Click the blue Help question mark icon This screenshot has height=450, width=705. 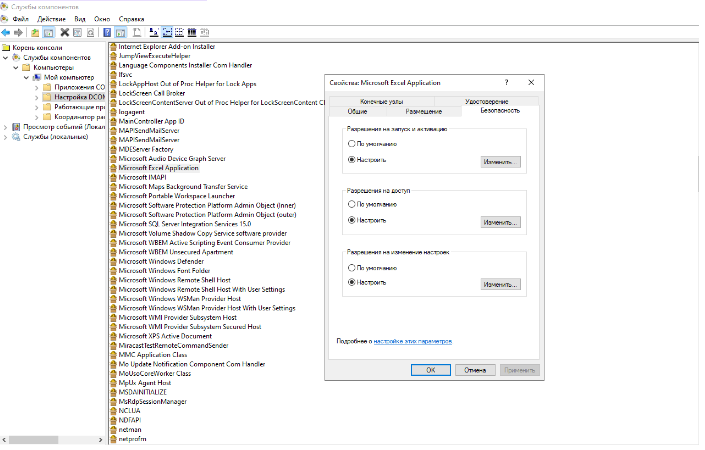(x=107, y=32)
